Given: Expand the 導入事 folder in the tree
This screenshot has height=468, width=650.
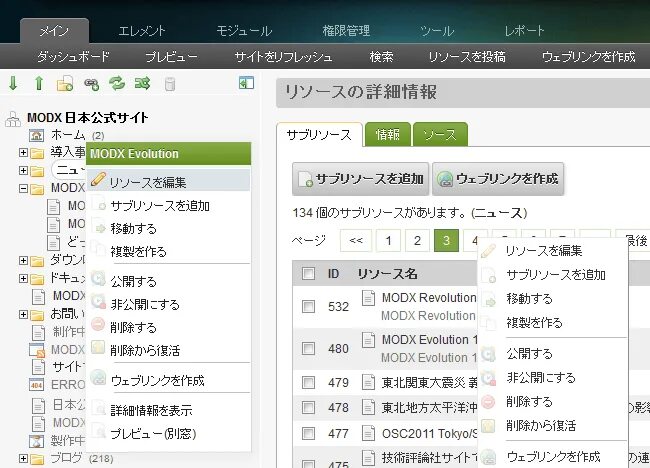Looking at the screenshot, I should [x=24, y=153].
